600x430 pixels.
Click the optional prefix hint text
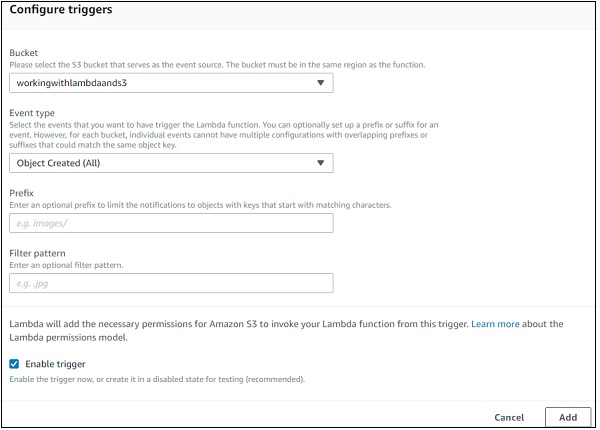200,204
